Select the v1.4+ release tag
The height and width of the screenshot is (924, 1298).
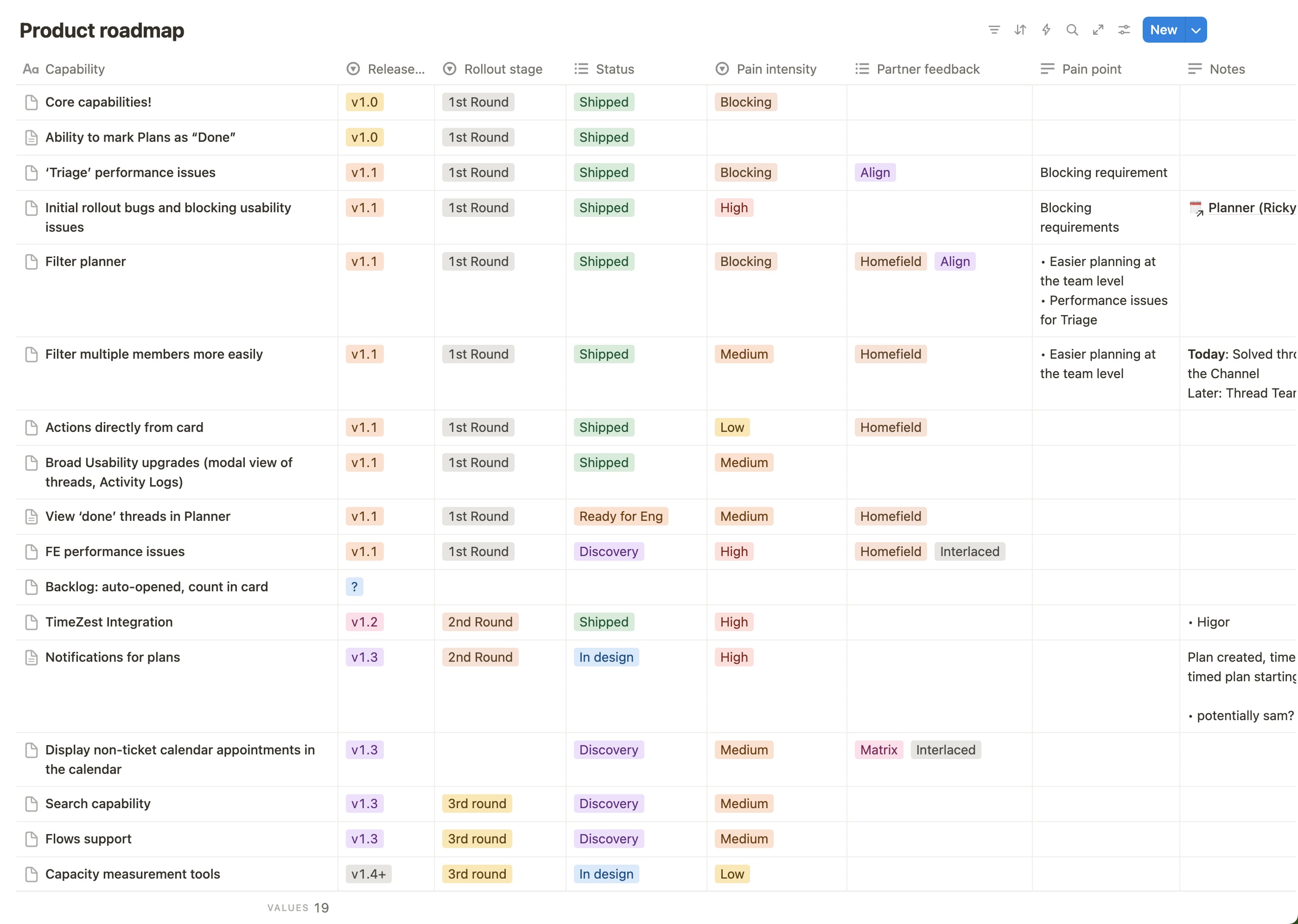click(368, 874)
